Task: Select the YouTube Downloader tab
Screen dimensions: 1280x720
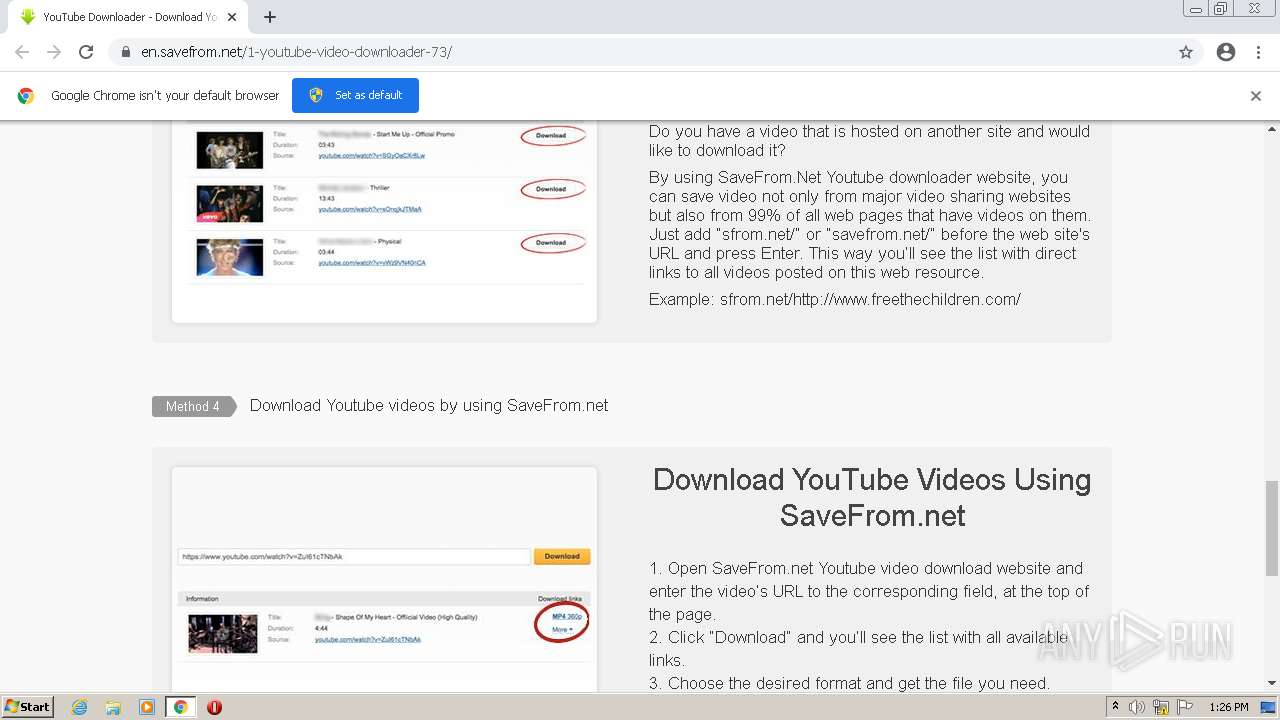Action: (x=127, y=17)
